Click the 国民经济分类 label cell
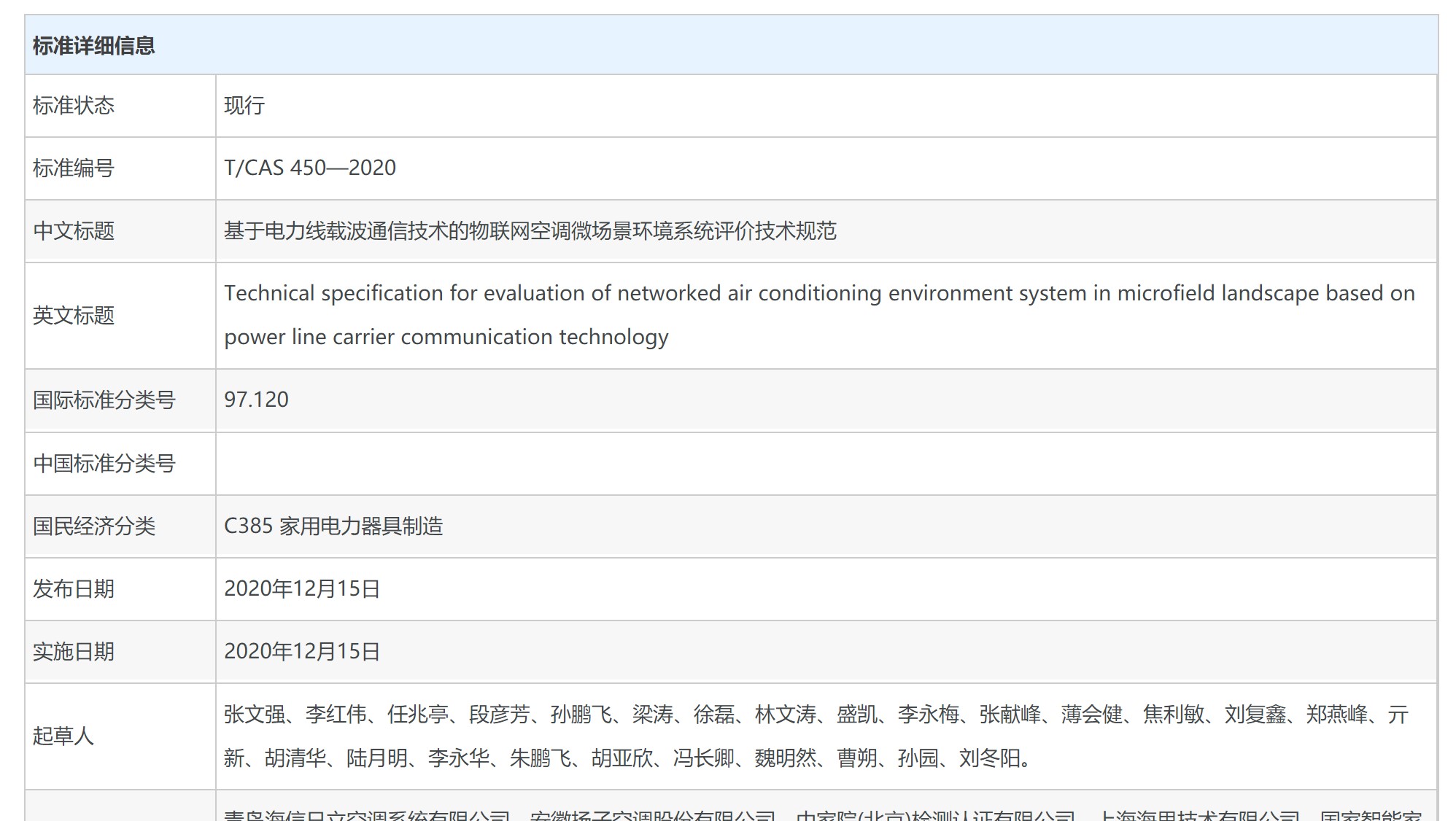The image size is (1456, 821). (x=94, y=526)
